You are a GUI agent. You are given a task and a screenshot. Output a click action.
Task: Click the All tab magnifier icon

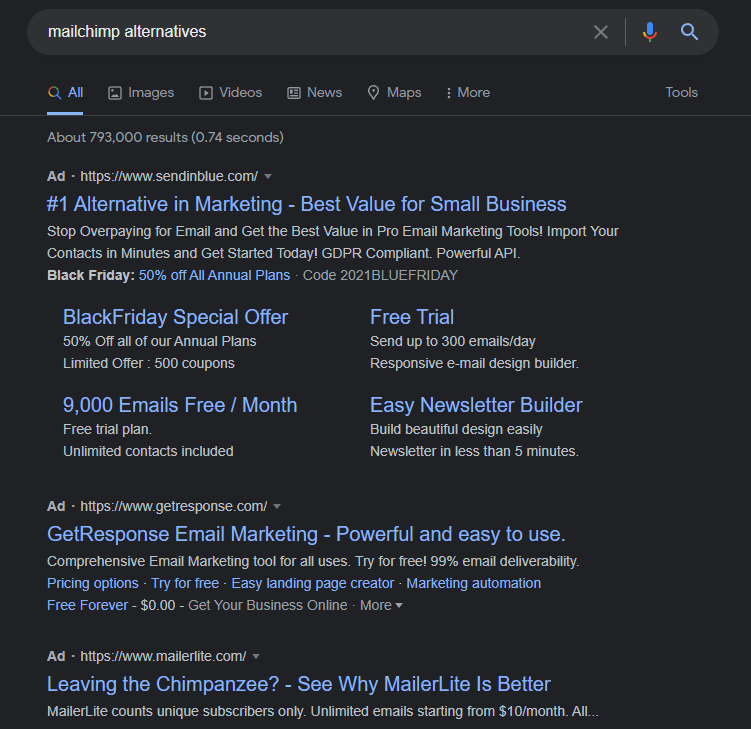pos(55,92)
